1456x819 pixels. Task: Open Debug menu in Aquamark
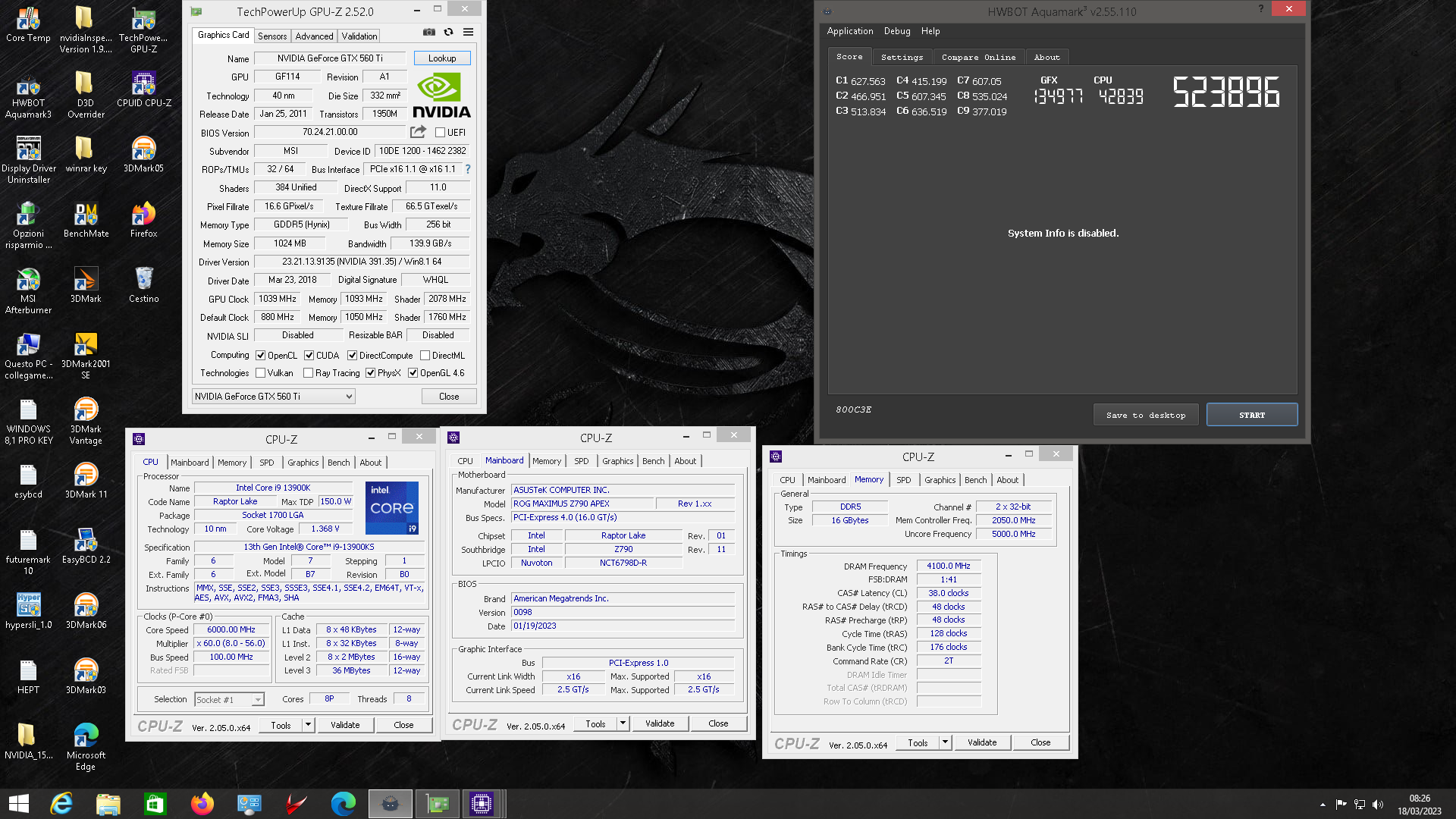897,31
